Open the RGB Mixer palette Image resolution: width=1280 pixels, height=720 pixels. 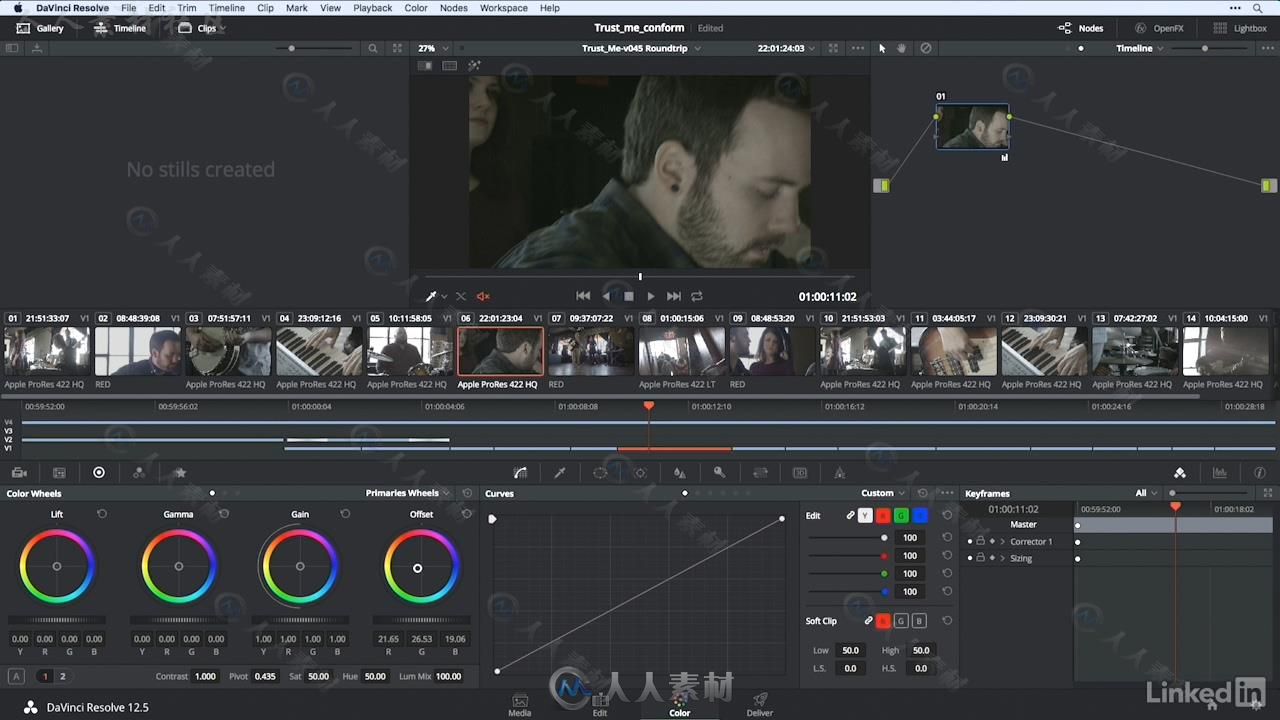coord(139,473)
